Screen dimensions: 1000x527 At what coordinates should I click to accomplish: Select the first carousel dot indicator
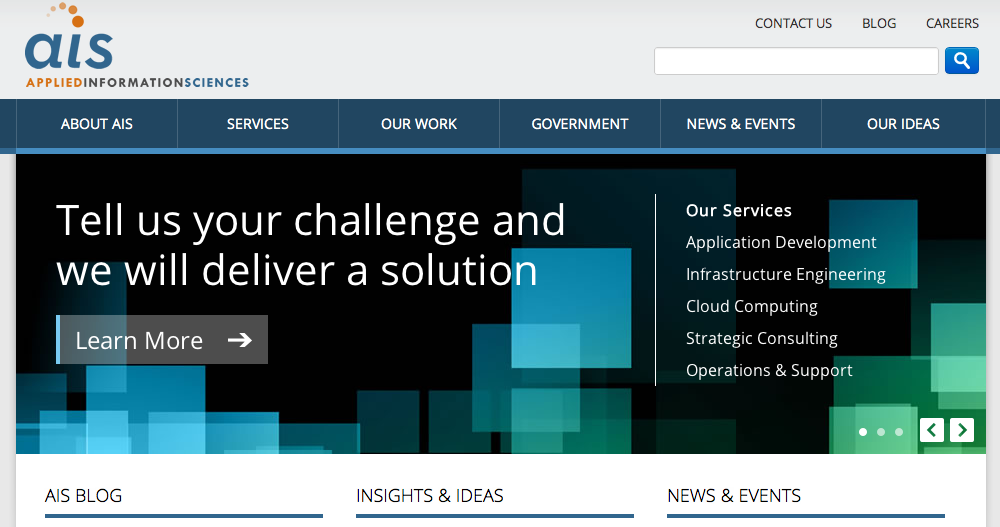click(863, 432)
